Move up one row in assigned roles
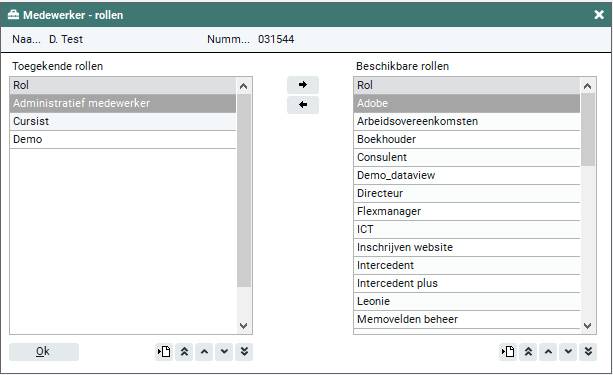 (x=204, y=352)
